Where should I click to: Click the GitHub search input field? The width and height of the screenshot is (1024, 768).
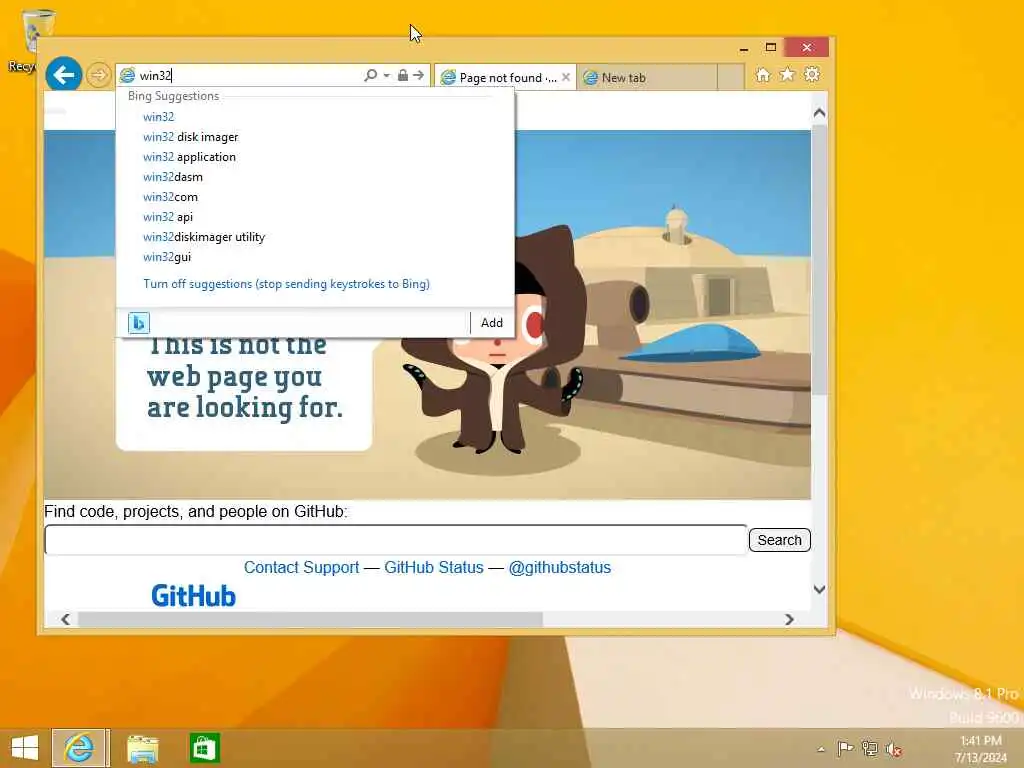pos(396,540)
